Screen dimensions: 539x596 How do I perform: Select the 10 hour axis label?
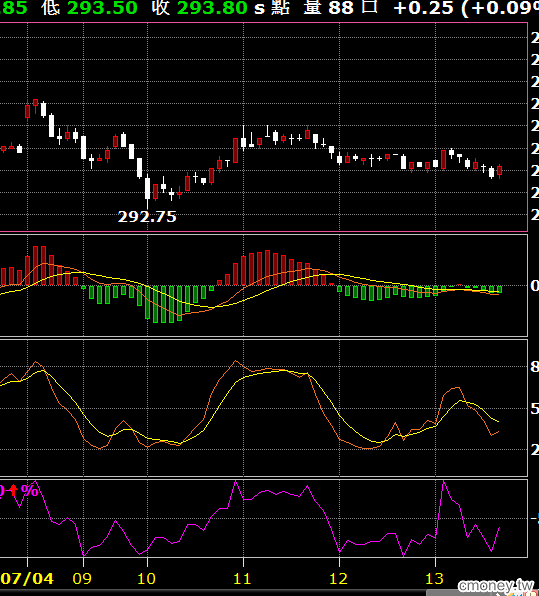(x=146, y=579)
